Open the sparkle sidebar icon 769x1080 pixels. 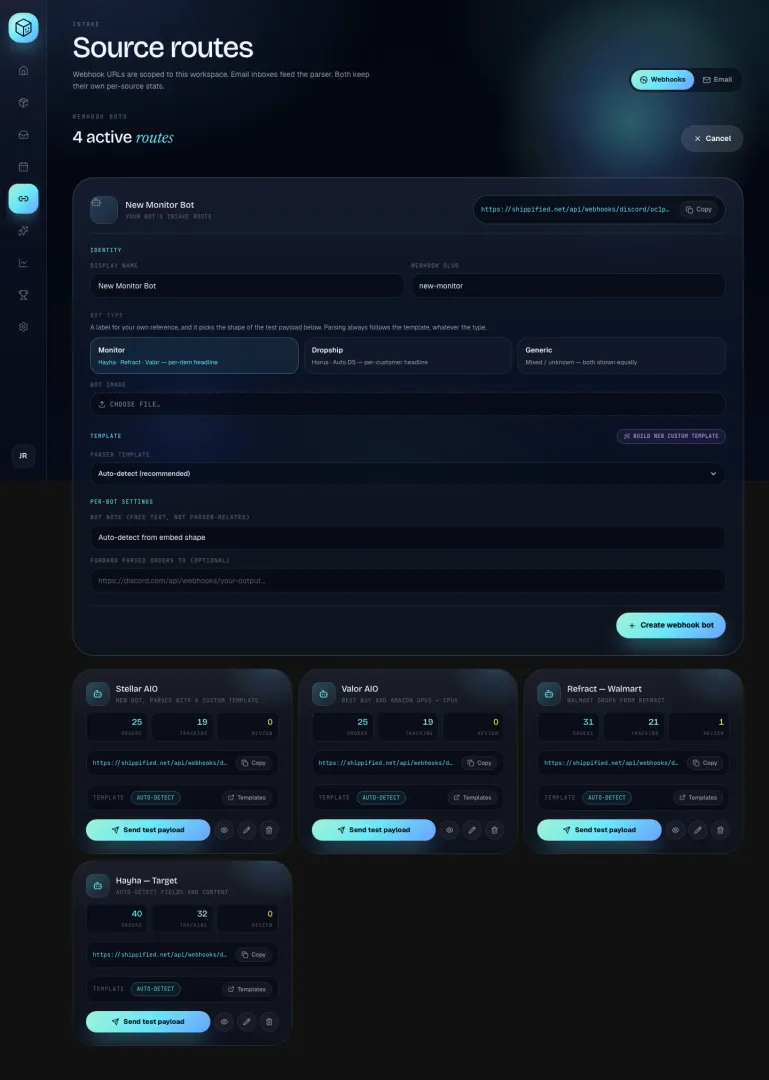click(x=23, y=231)
